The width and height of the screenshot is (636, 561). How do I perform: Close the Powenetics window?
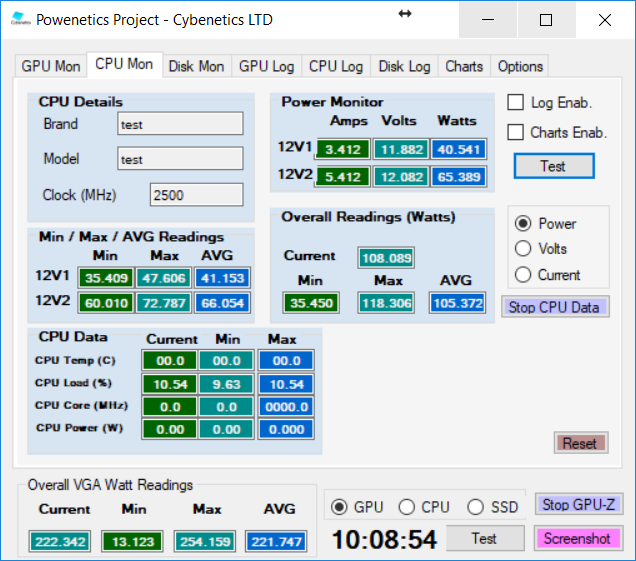coord(605,19)
